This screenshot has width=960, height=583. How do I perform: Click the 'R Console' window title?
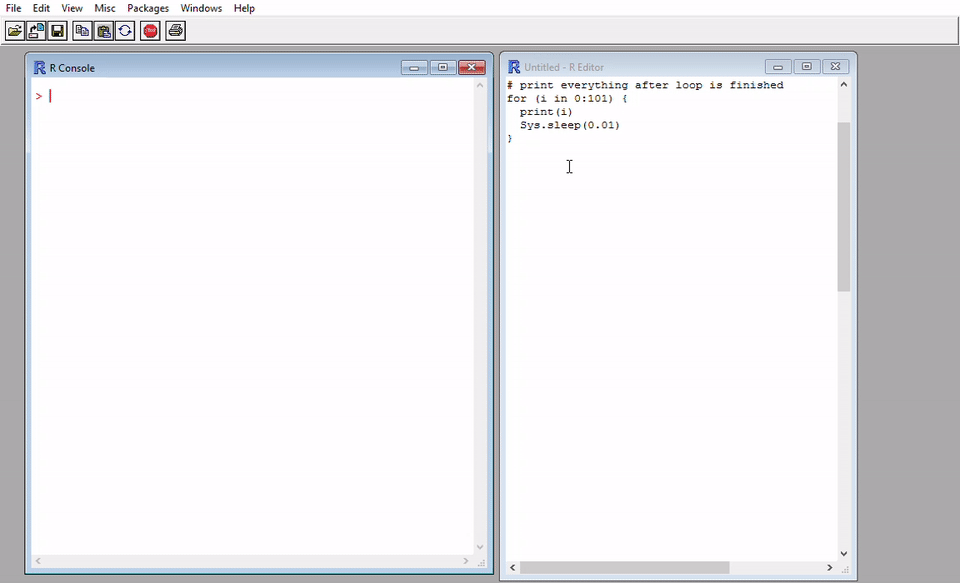tap(72, 68)
